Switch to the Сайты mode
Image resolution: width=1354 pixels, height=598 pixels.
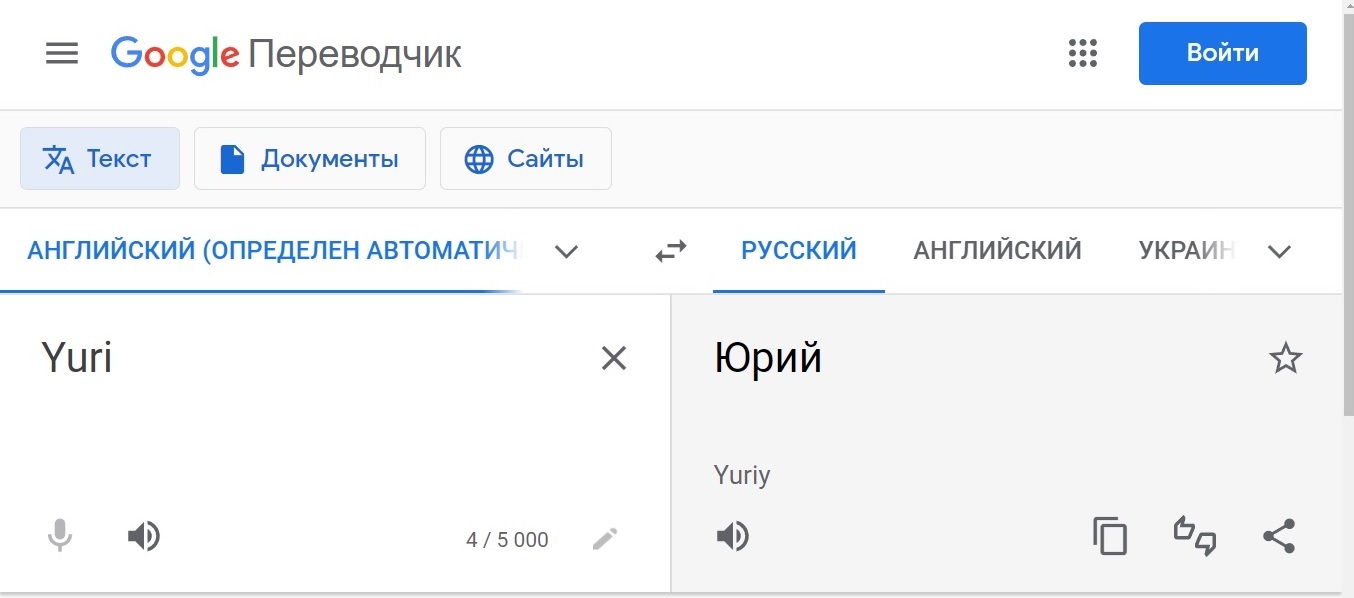click(x=526, y=159)
